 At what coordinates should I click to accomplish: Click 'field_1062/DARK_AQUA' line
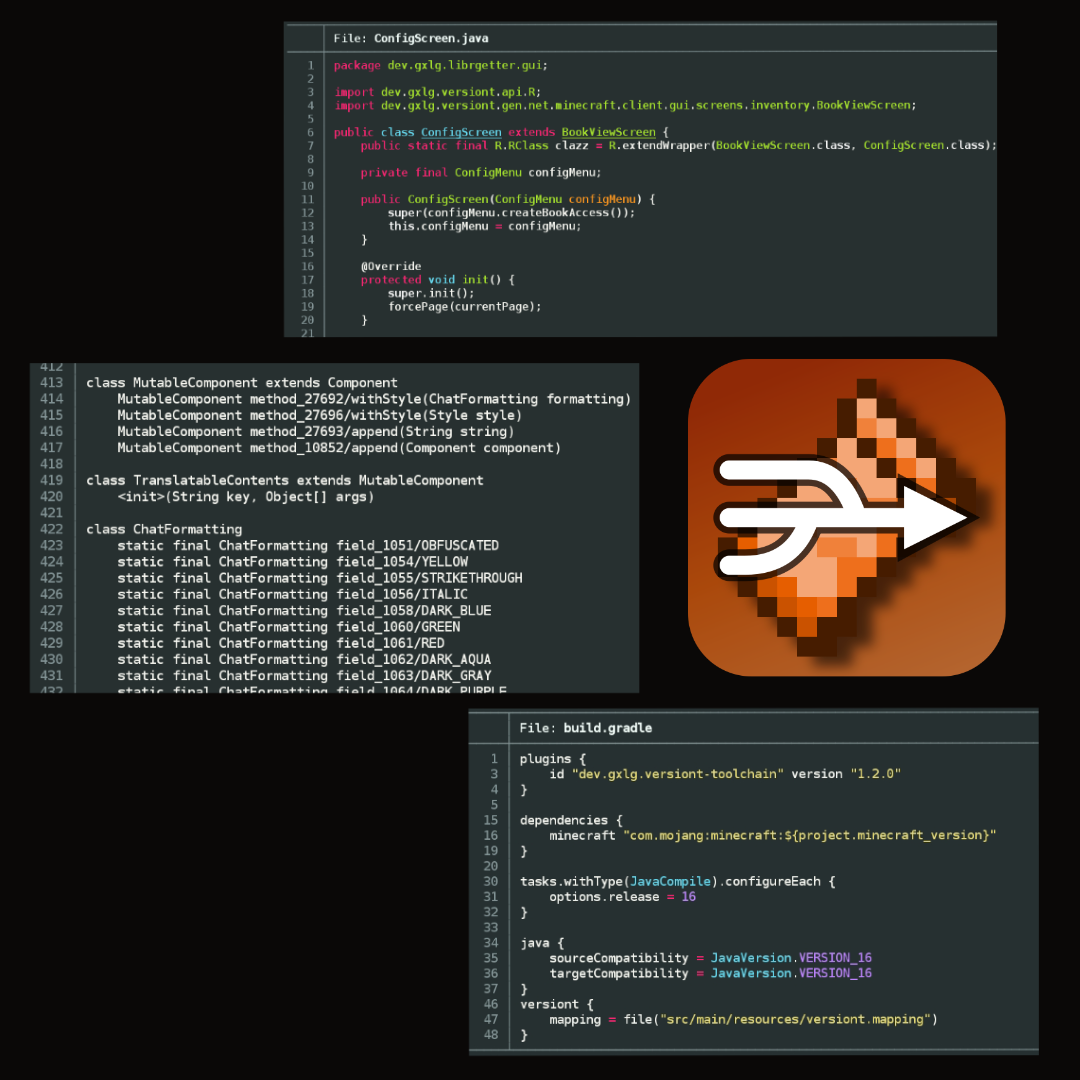click(304, 660)
